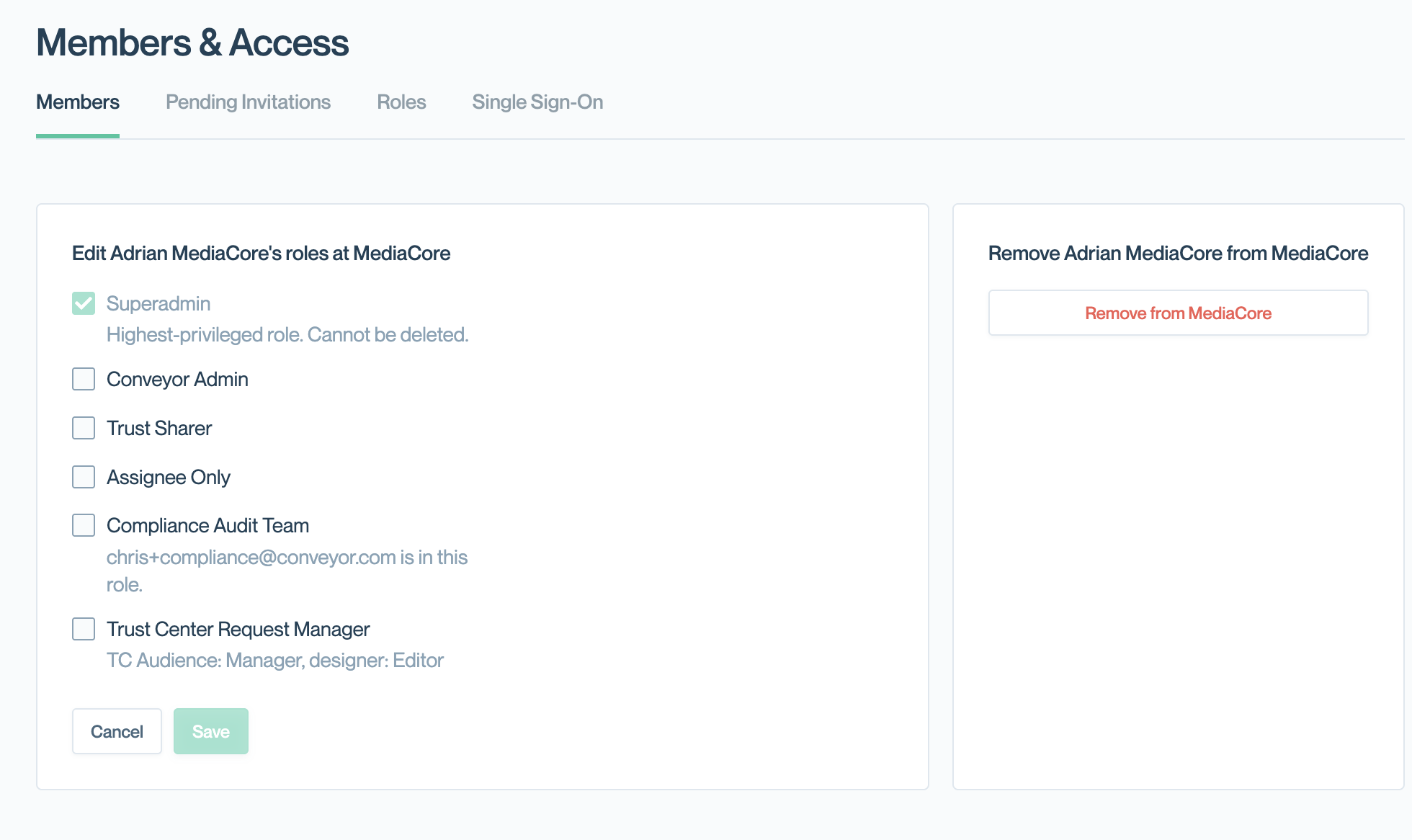Tick the Assignee Only checkbox

pos(84,477)
